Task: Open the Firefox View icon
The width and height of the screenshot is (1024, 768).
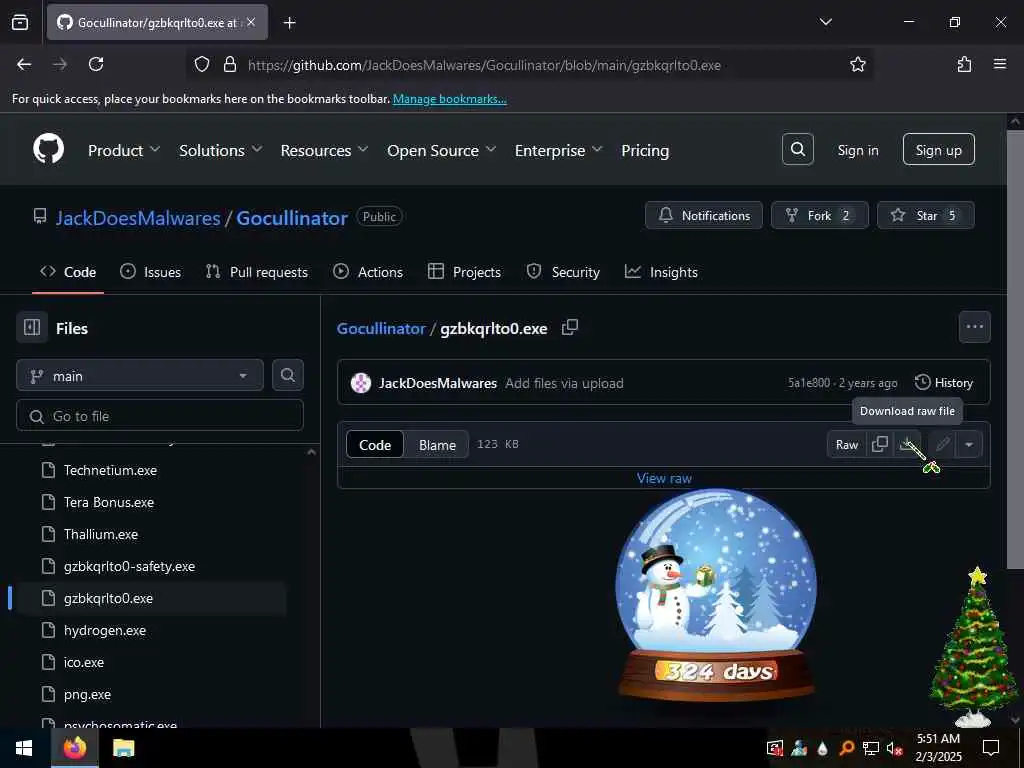Action: click(x=20, y=22)
